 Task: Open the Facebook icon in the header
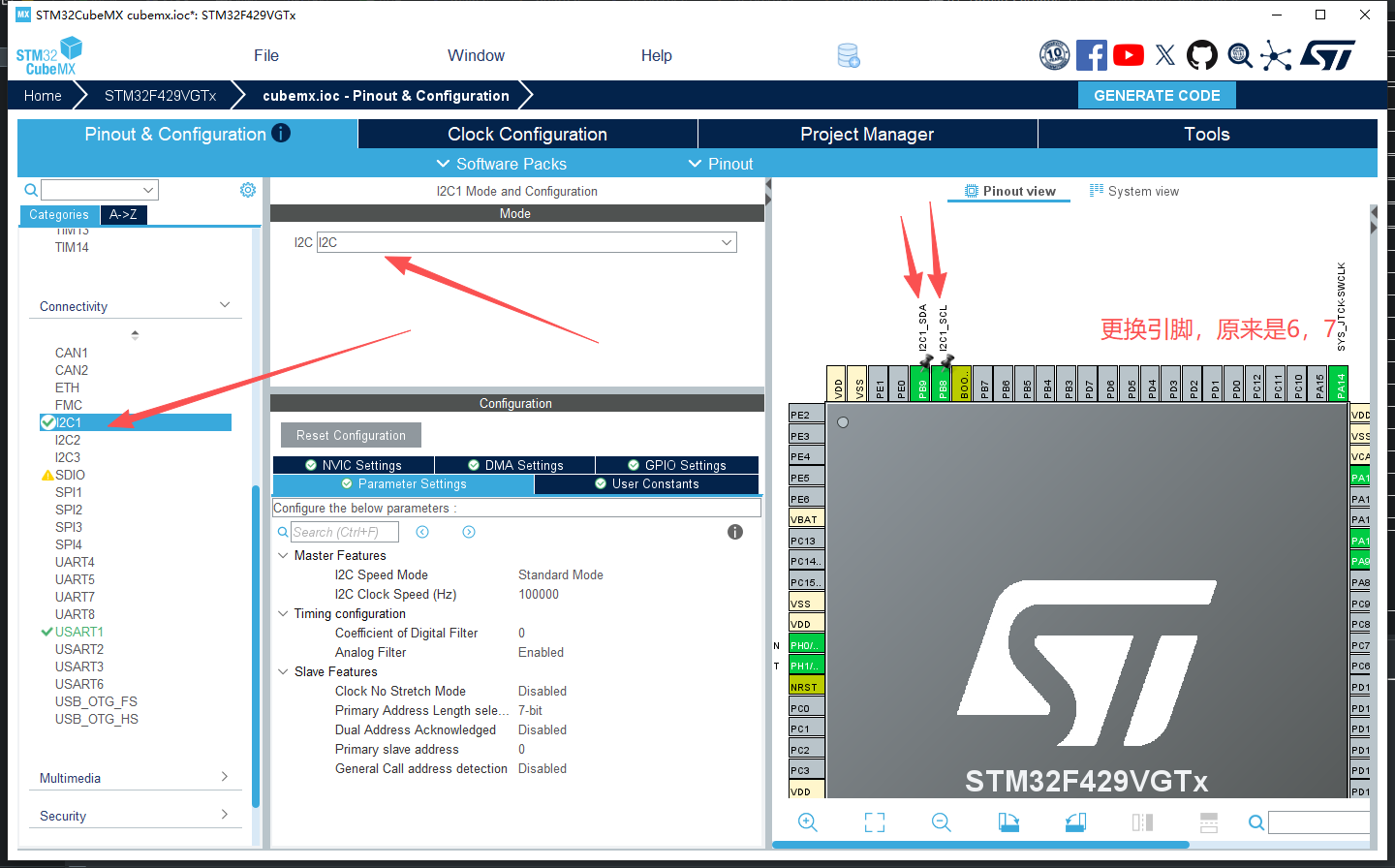point(1092,55)
